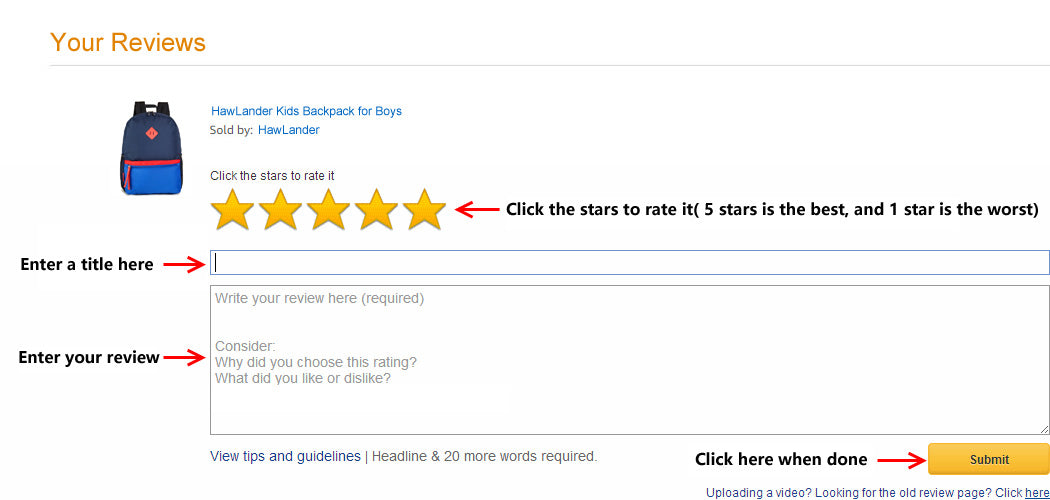This screenshot has width=1050, height=500.
Task: Click the resize grip of the review text area
Action: [1044, 429]
